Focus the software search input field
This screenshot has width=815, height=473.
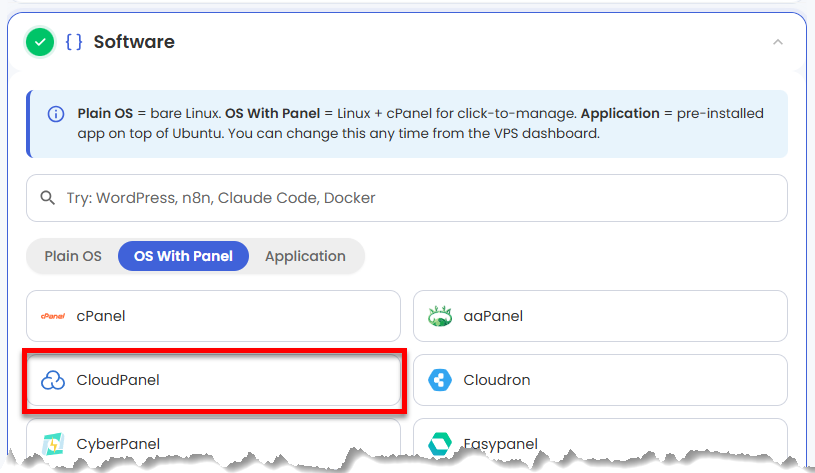coord(407,198)
